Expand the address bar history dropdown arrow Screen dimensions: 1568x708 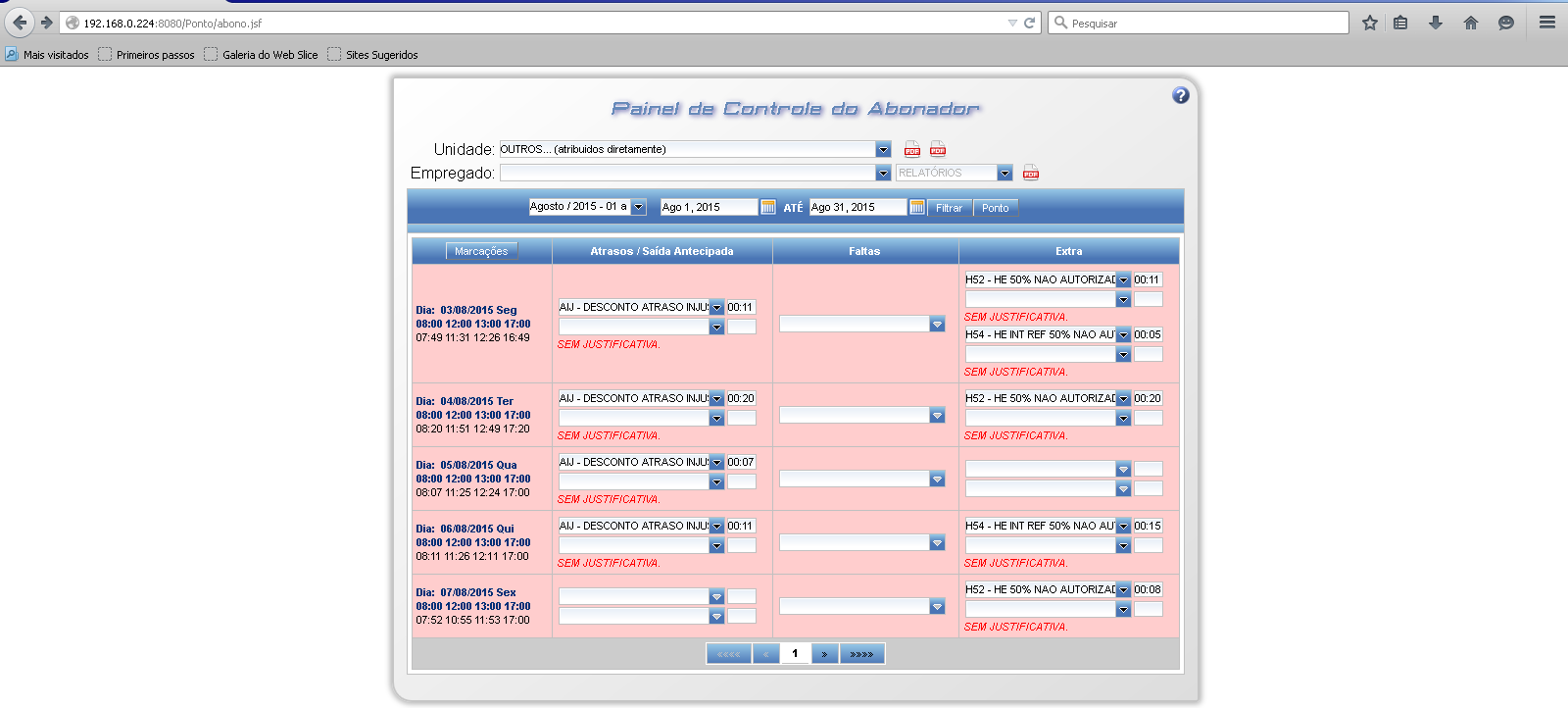pyautogui.click(x=1012, y=23)
